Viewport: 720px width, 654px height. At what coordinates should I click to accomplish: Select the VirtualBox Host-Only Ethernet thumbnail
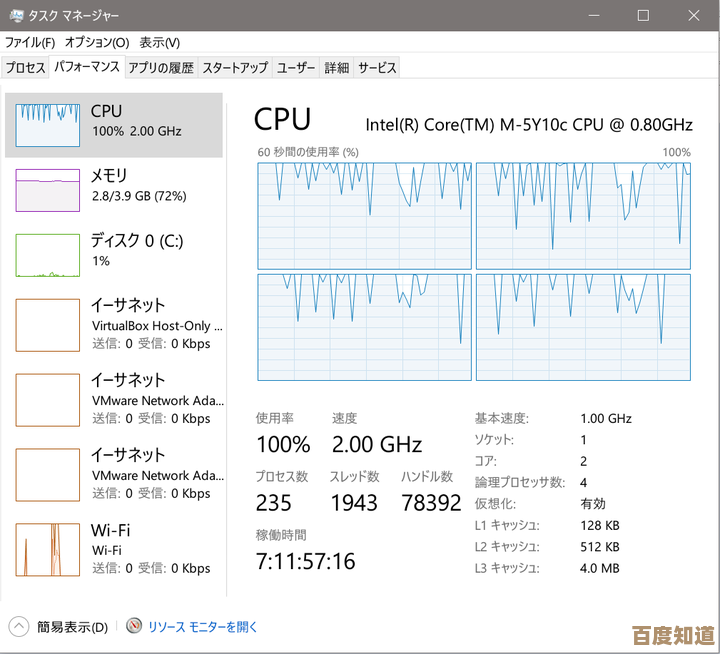(48, 325)
